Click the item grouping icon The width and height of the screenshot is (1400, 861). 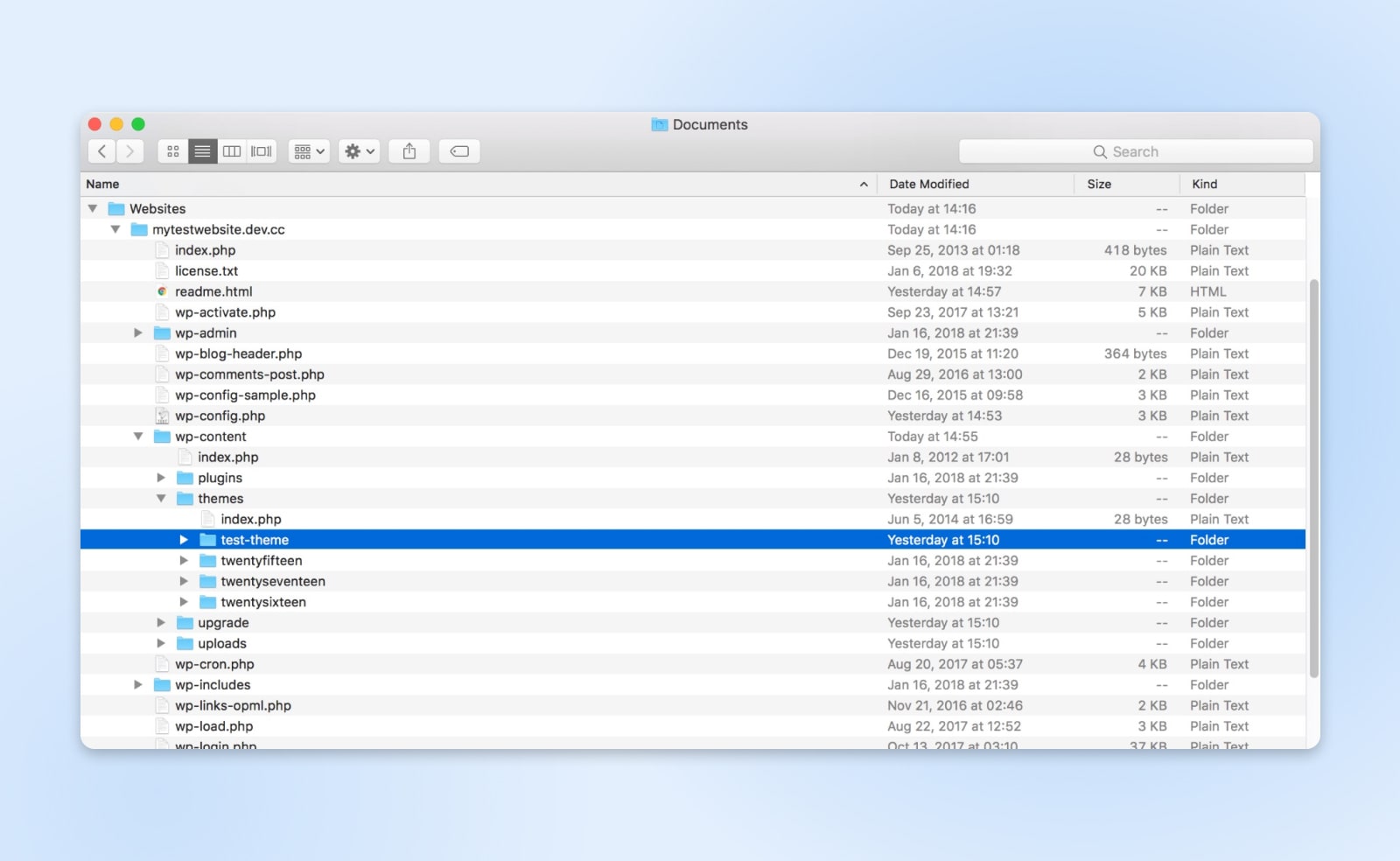[x=303, y=150]
